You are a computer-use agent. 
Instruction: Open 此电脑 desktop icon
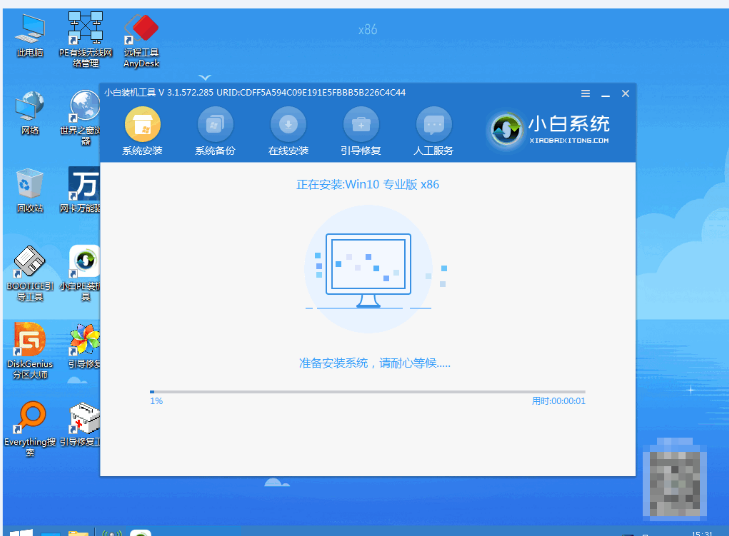coord(30,35)
